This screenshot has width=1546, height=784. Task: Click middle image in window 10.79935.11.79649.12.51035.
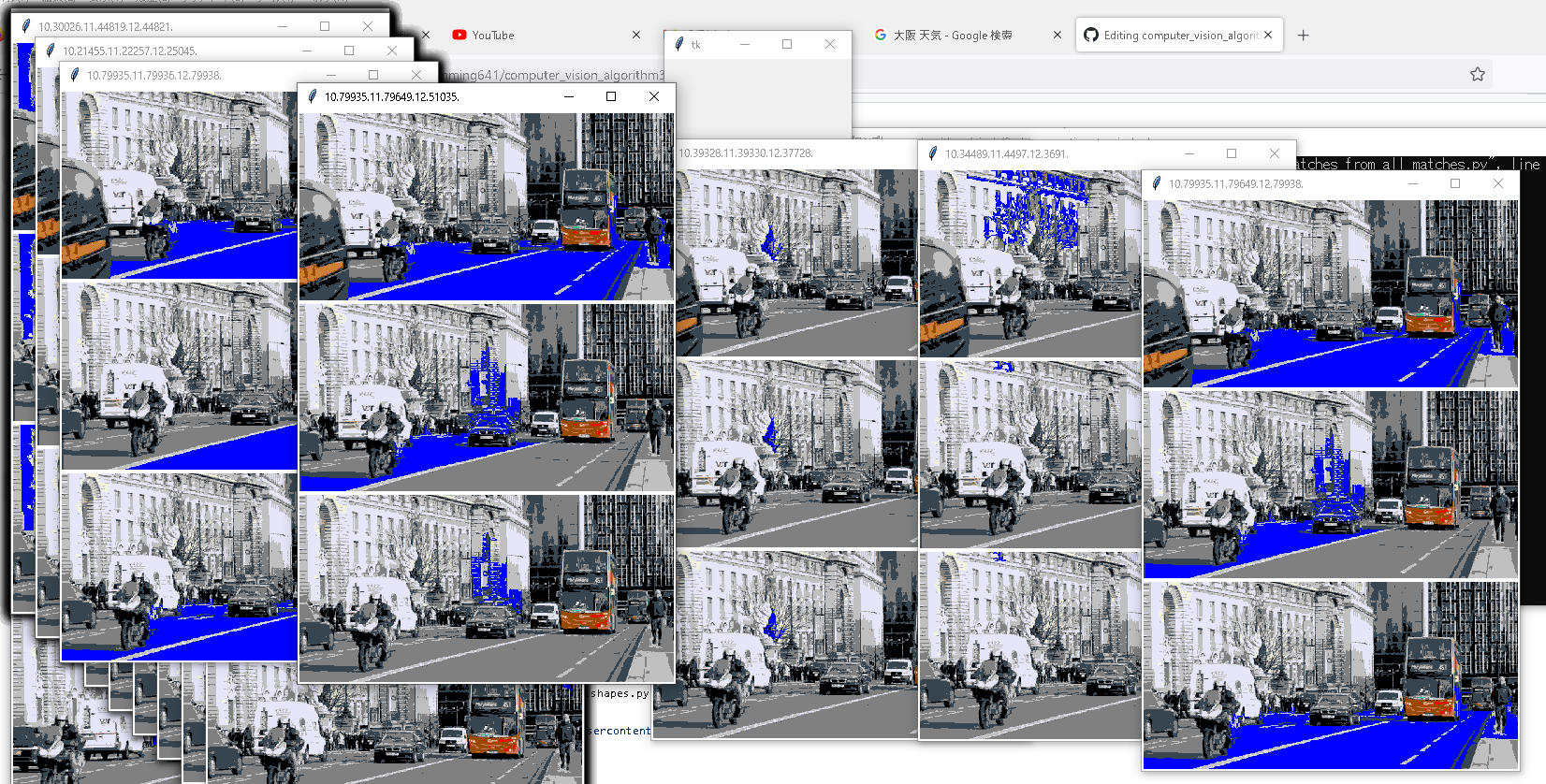(x=487, y=397)
